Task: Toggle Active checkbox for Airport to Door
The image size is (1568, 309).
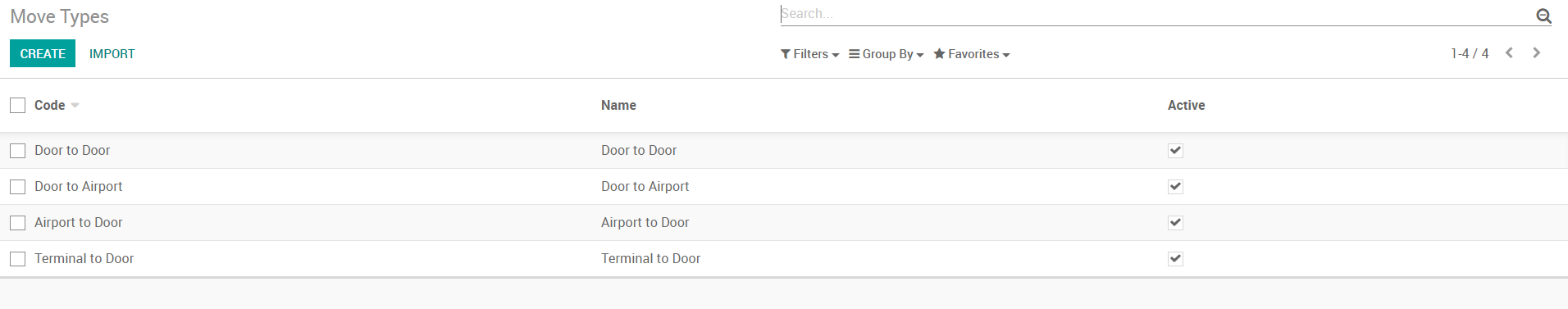Action: pyautogui.click(x=1175, y=223)
